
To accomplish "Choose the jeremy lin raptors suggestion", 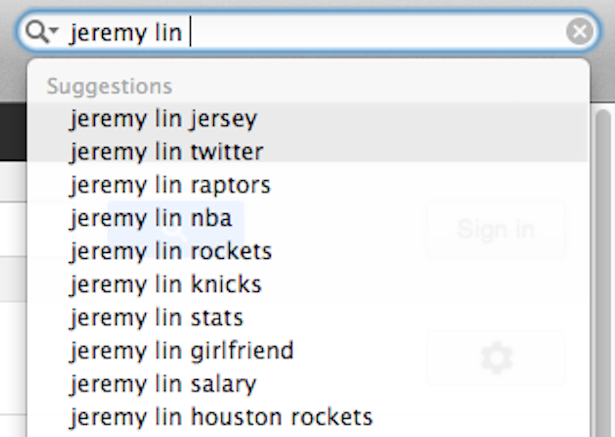I will point(308,185).
